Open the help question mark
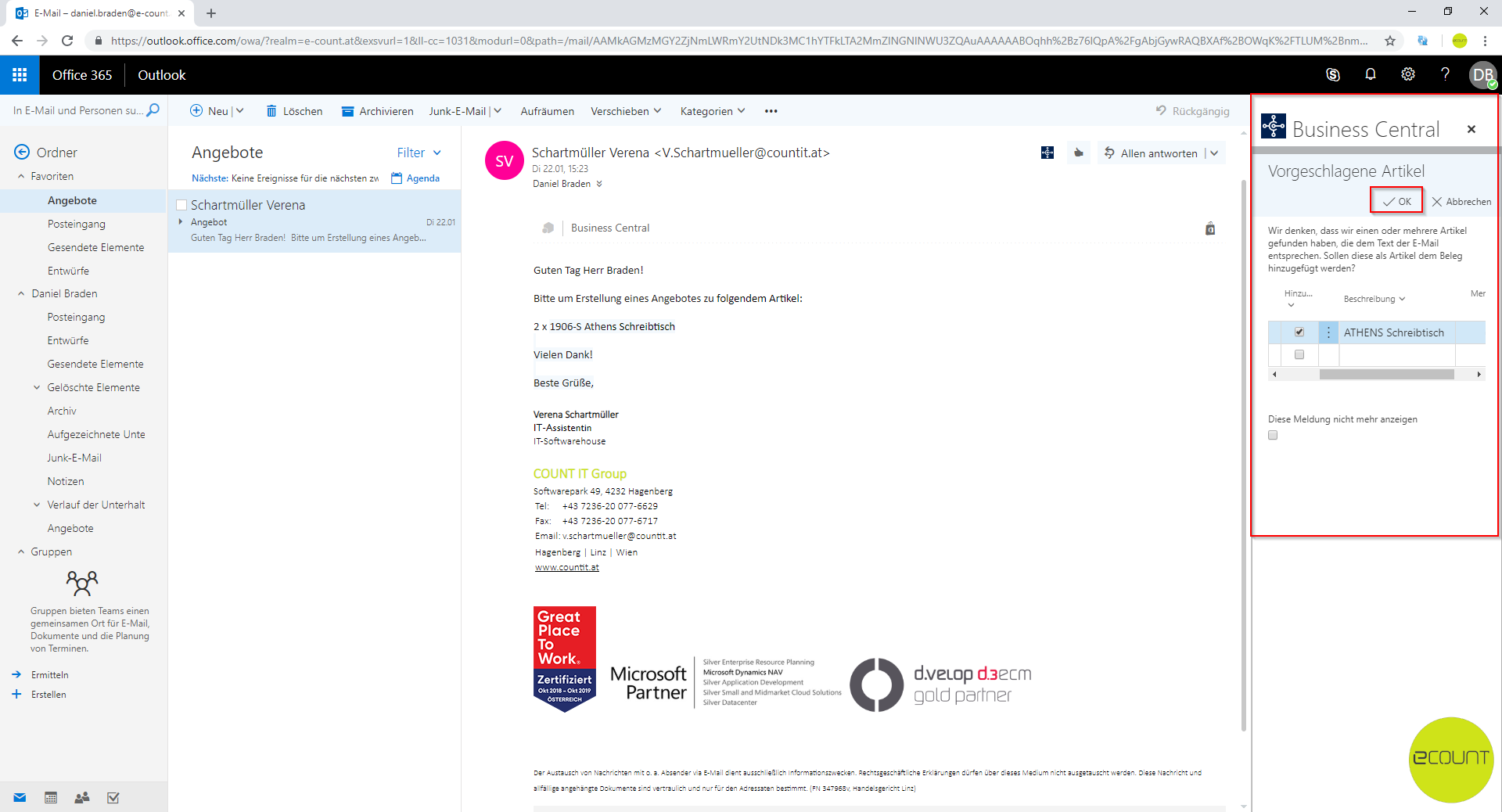 1445,74
